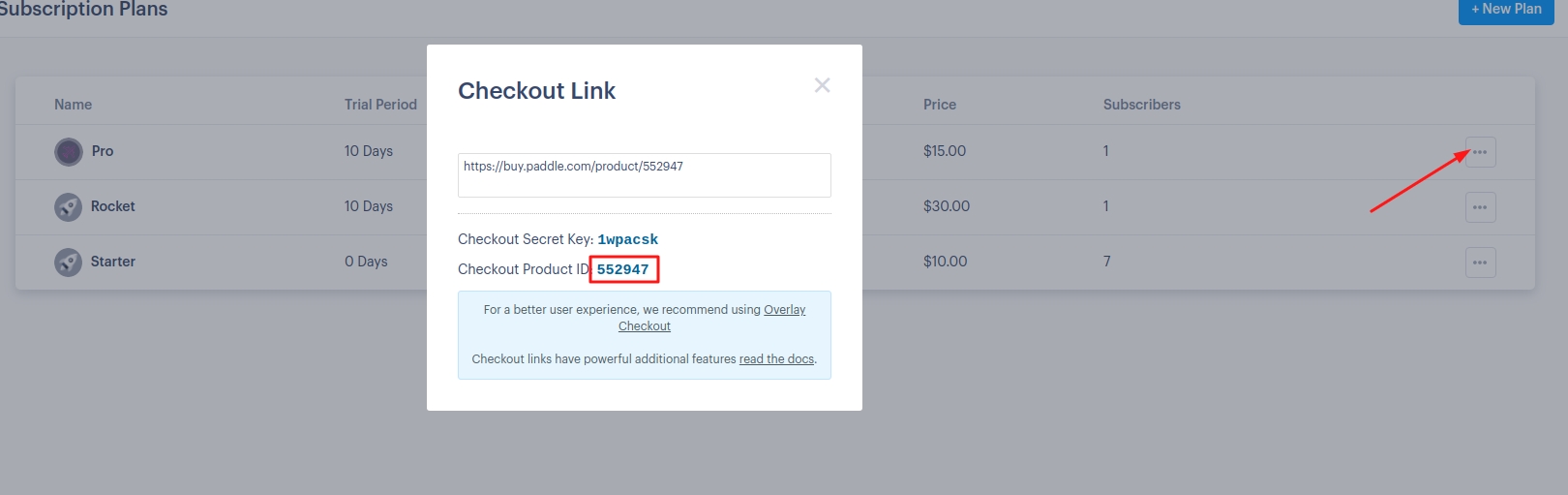Click the Pro plan round icon
This screenshot has width=1568, height=495.
coord(69,152)
